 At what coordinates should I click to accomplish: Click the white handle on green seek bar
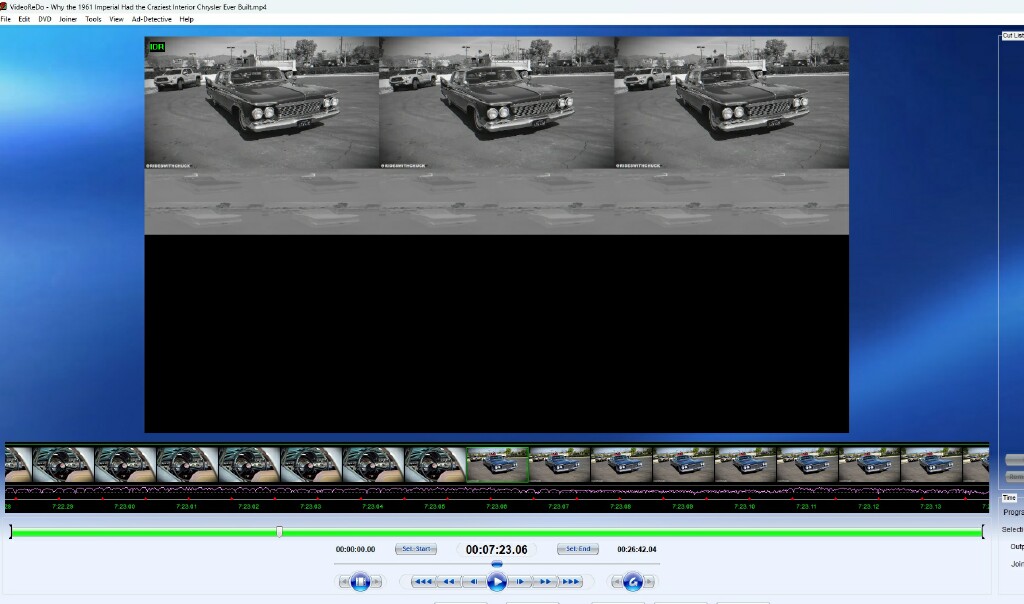[279, 532]
